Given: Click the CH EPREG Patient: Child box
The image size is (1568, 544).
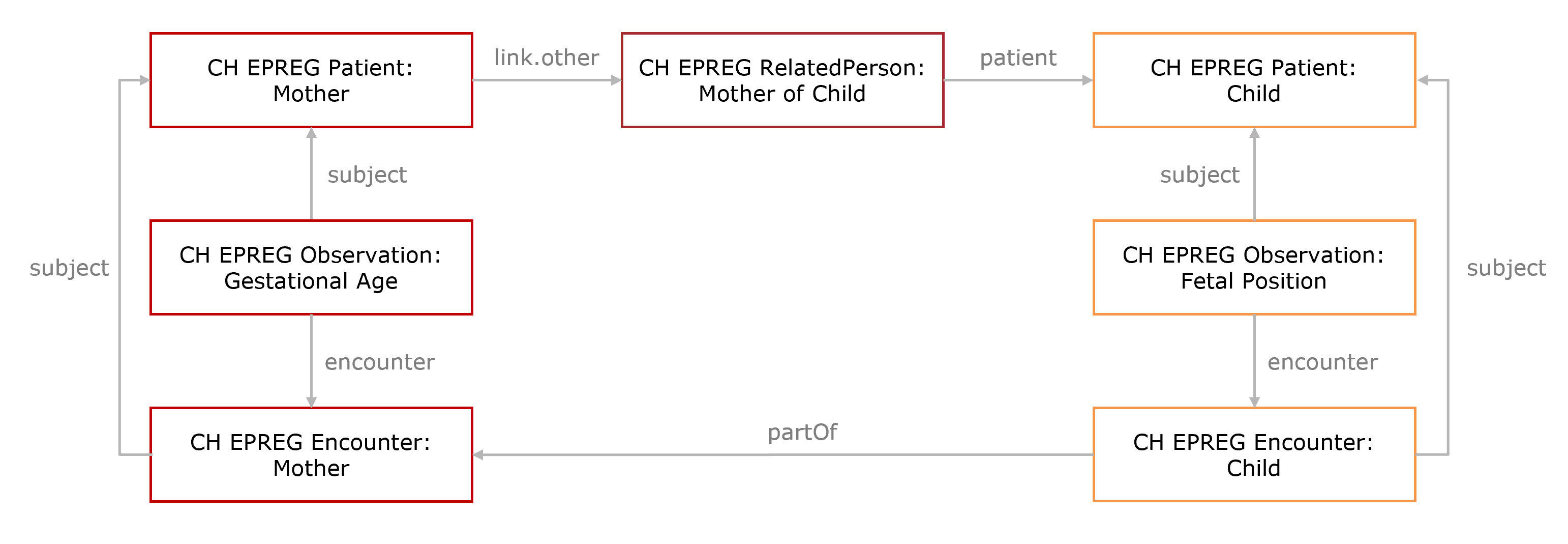Looking at the screenshot, I should point(1254,80).
